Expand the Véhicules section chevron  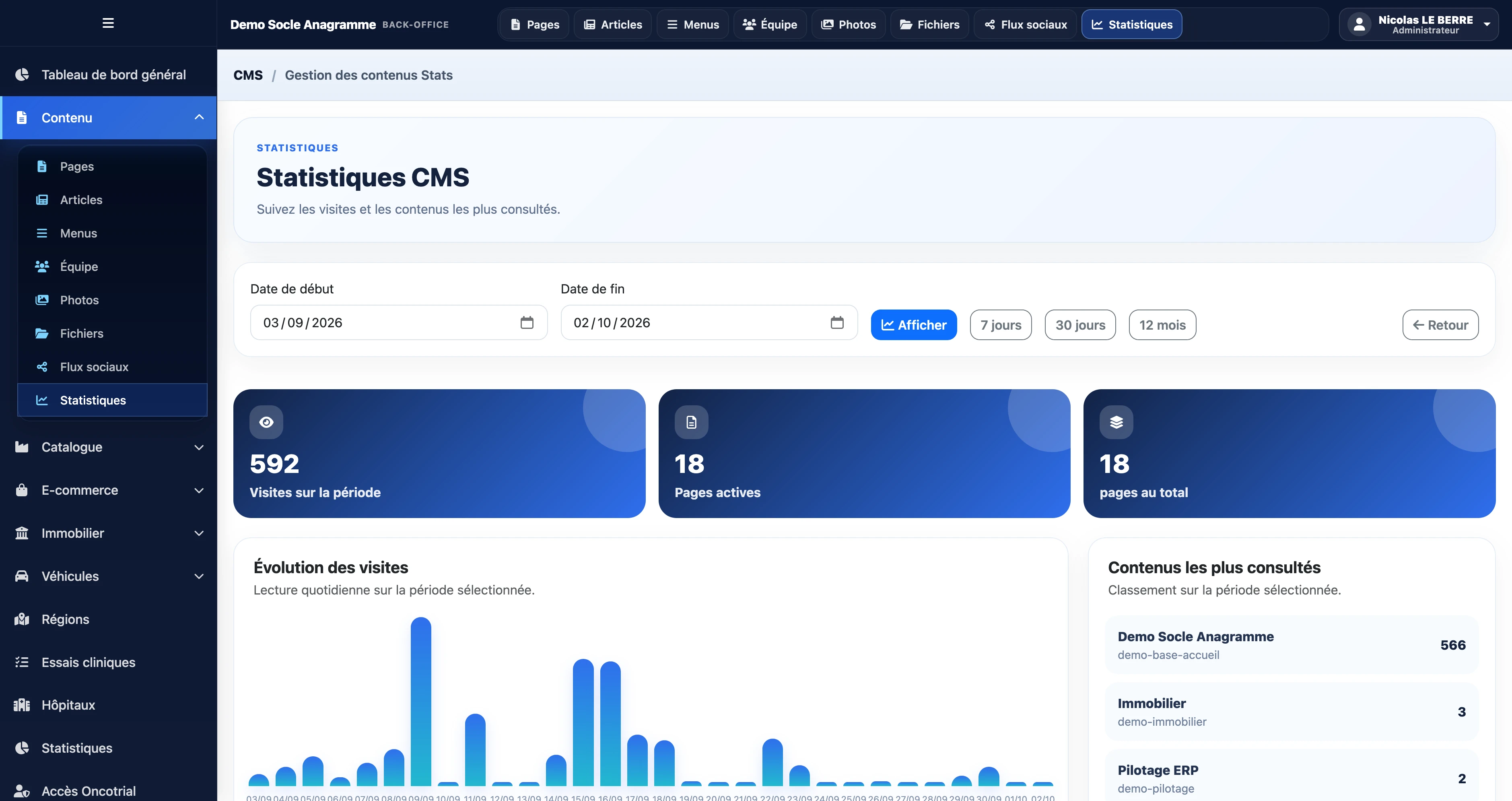tap(199, 576)
